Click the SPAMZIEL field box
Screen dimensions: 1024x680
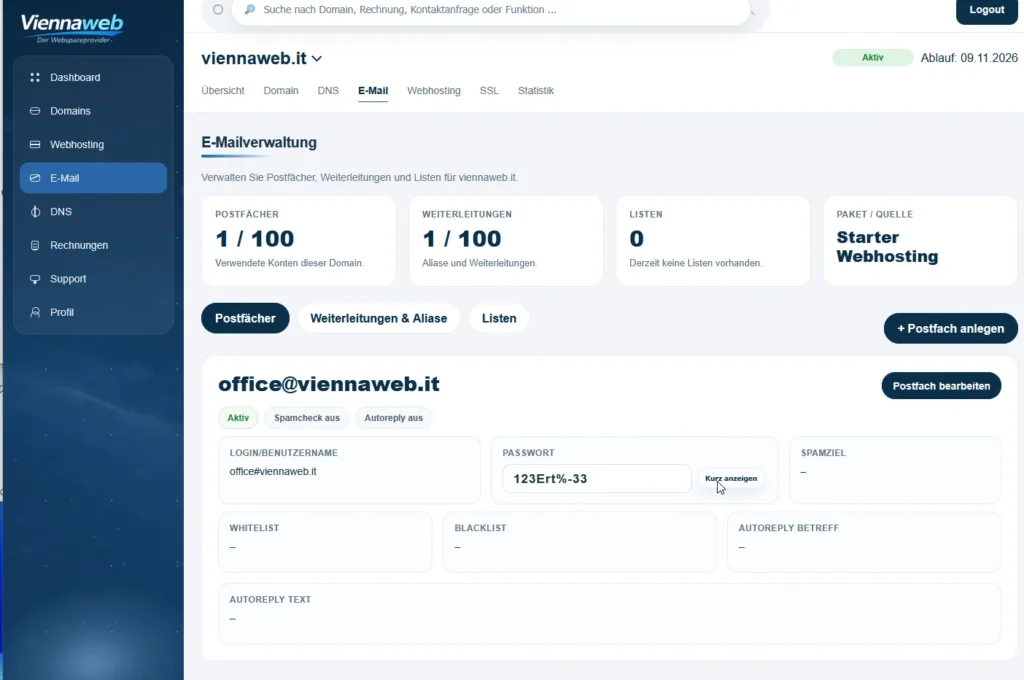pyautogui.click(x=895, y=470)
